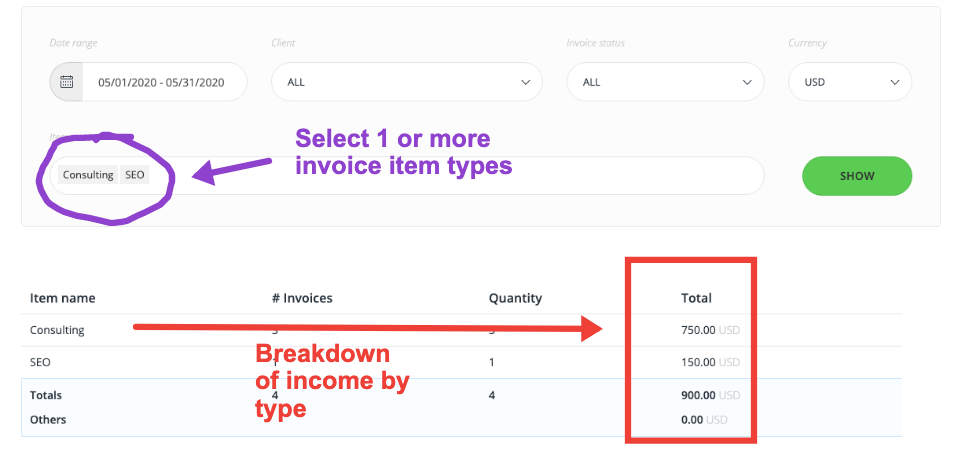Image resolution: width=954 pixels, height=450 pixels.
Task: Expand the Client dropdown
Action: [x=406, y=82]
